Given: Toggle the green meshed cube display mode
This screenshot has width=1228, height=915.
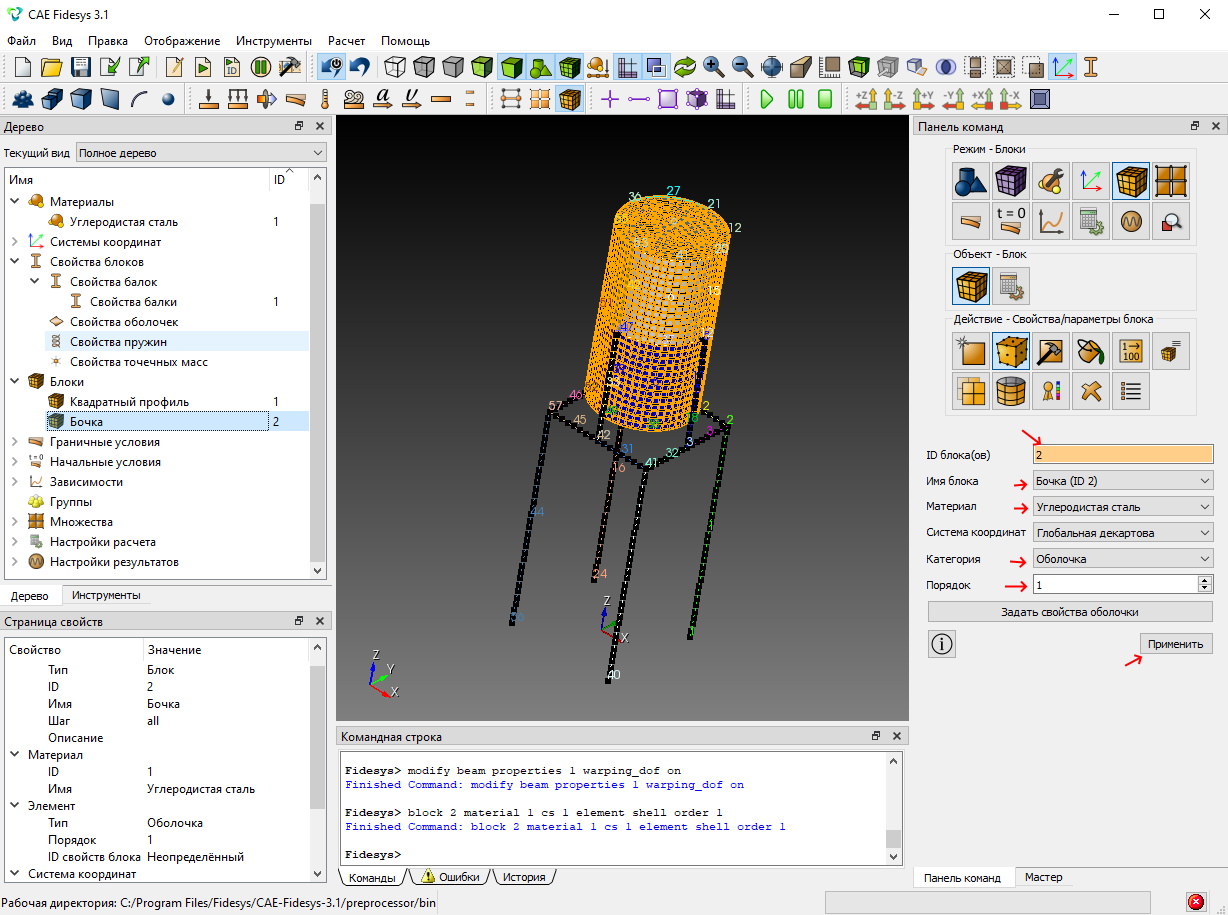Looking at the screenshot, I should 570,67.
